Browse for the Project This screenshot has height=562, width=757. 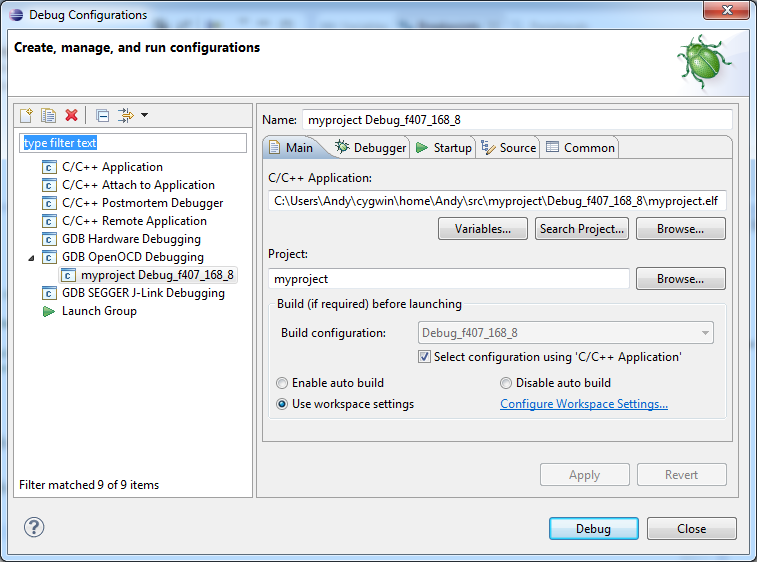pyautogui.click(x=681, y=279)
